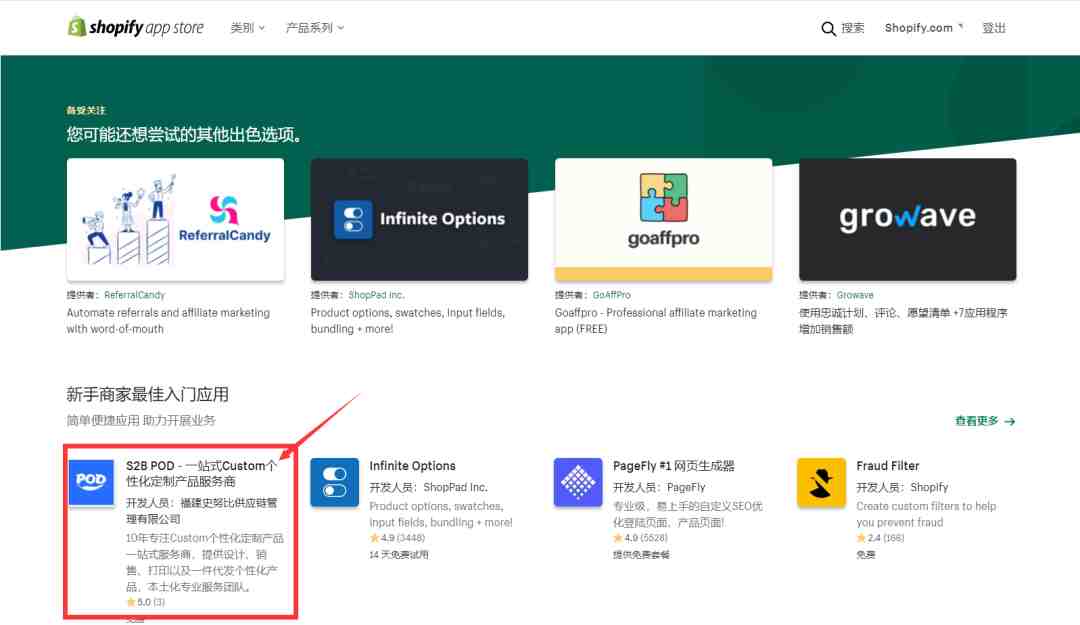
Task: Click the GoAffPro provider link
Action: [612, 295]
